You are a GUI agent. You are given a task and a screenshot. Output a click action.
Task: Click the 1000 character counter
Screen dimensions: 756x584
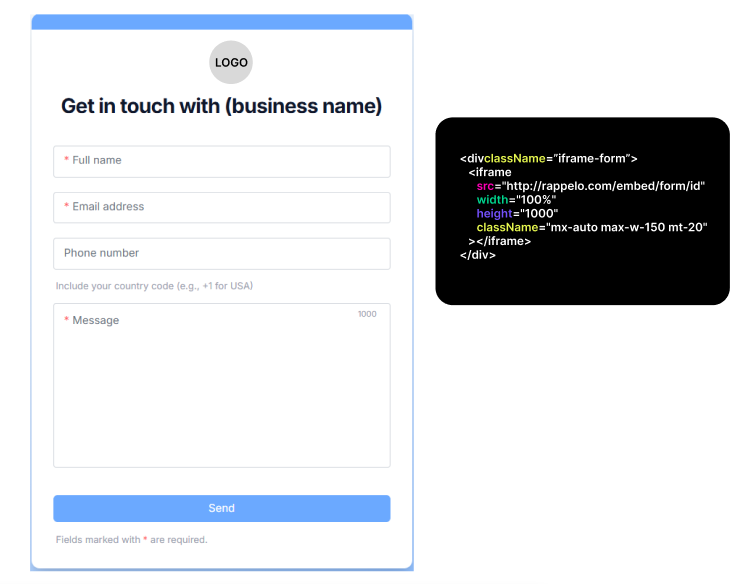point(367,314)
